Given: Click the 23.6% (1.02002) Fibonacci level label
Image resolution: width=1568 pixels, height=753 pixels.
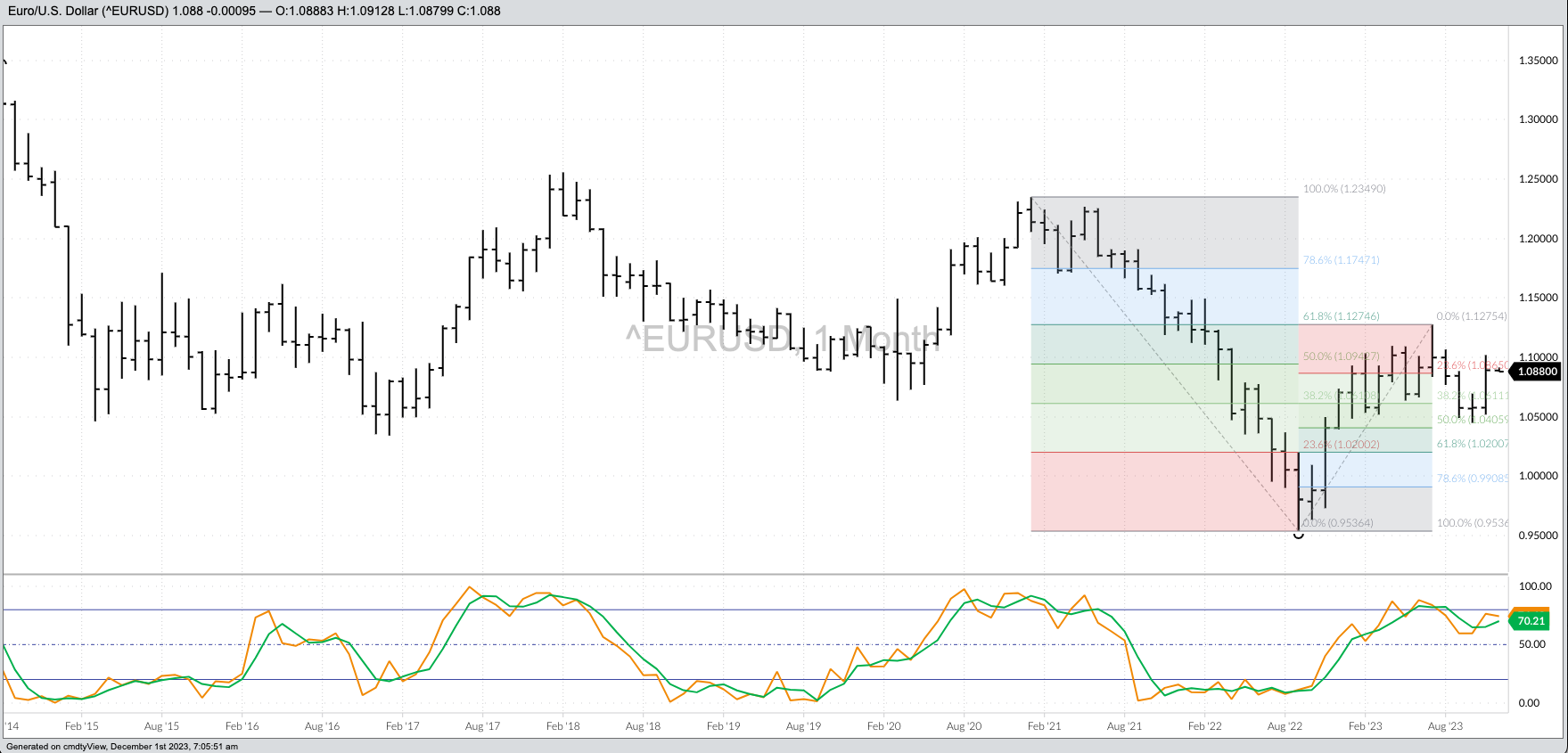Looking at the screenshot, I should click(1341, 445).
